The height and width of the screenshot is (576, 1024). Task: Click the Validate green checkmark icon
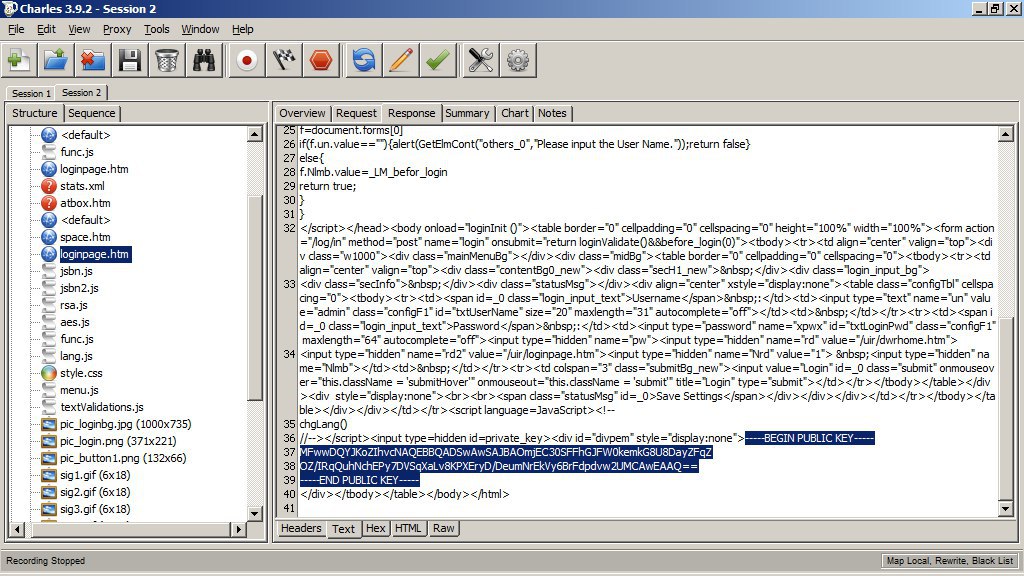[x=438, y=61]
